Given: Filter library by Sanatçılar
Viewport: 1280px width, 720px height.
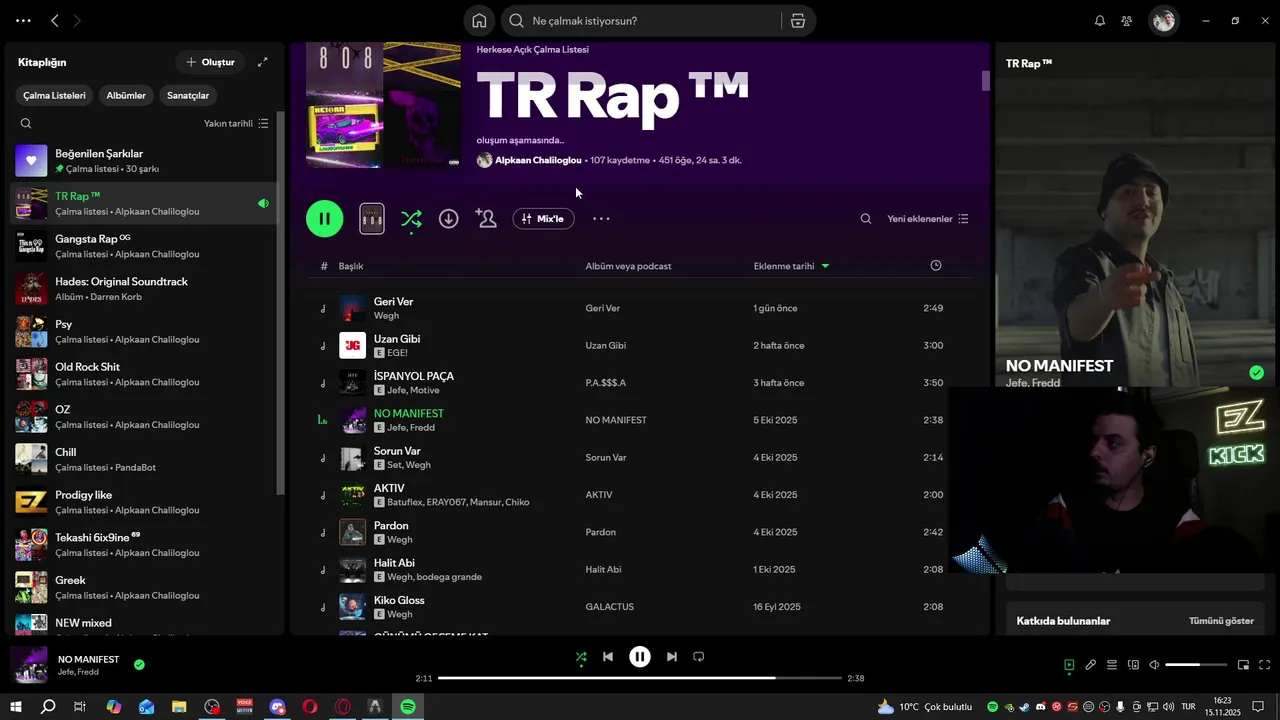Looking at the screenshot, I should tap(188, 95).
